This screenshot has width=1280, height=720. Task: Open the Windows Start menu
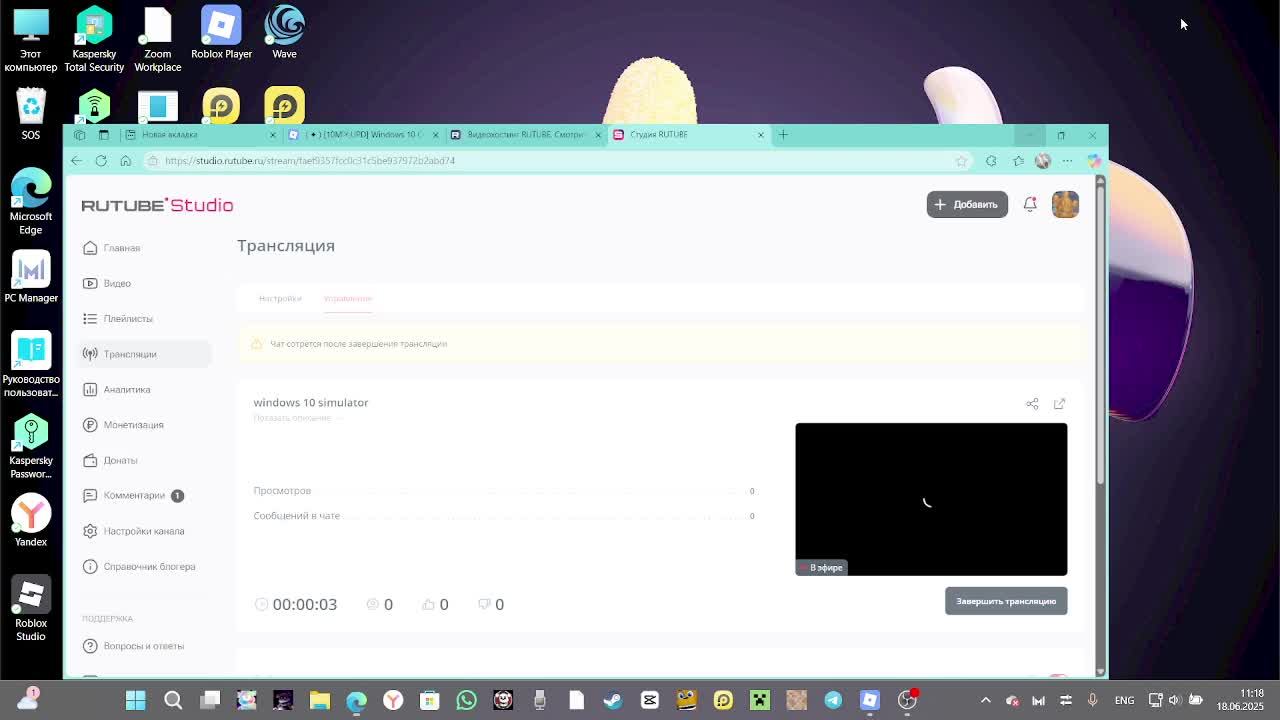point(135,700)
